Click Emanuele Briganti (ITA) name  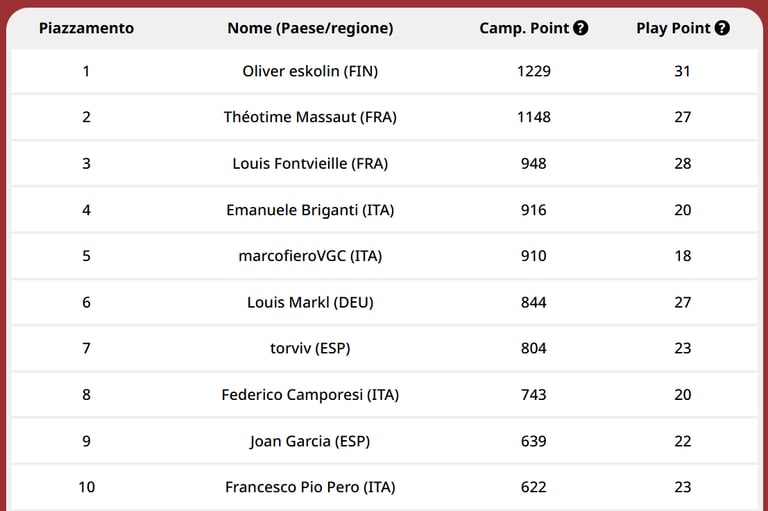[310, 210]
